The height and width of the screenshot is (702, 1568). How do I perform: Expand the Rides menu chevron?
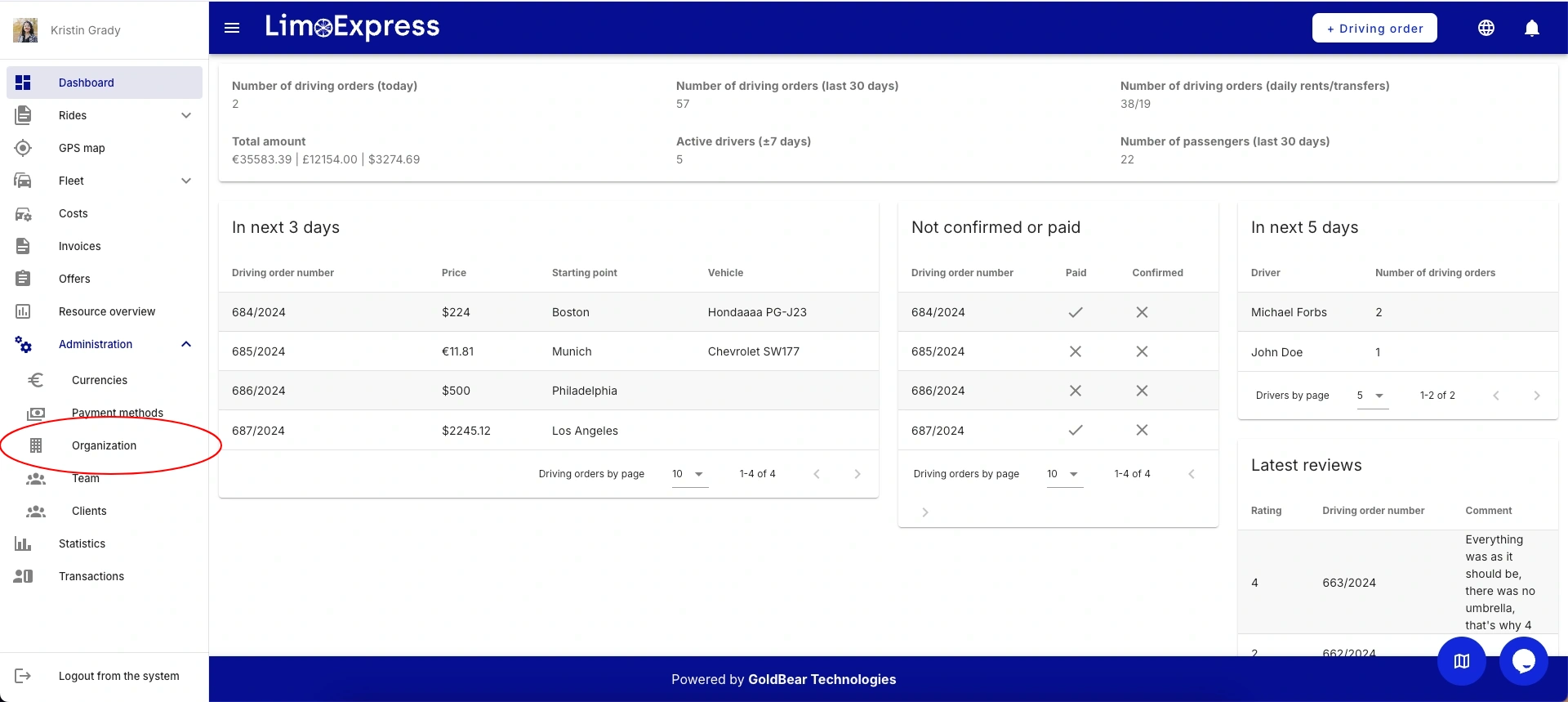point(186,115)
